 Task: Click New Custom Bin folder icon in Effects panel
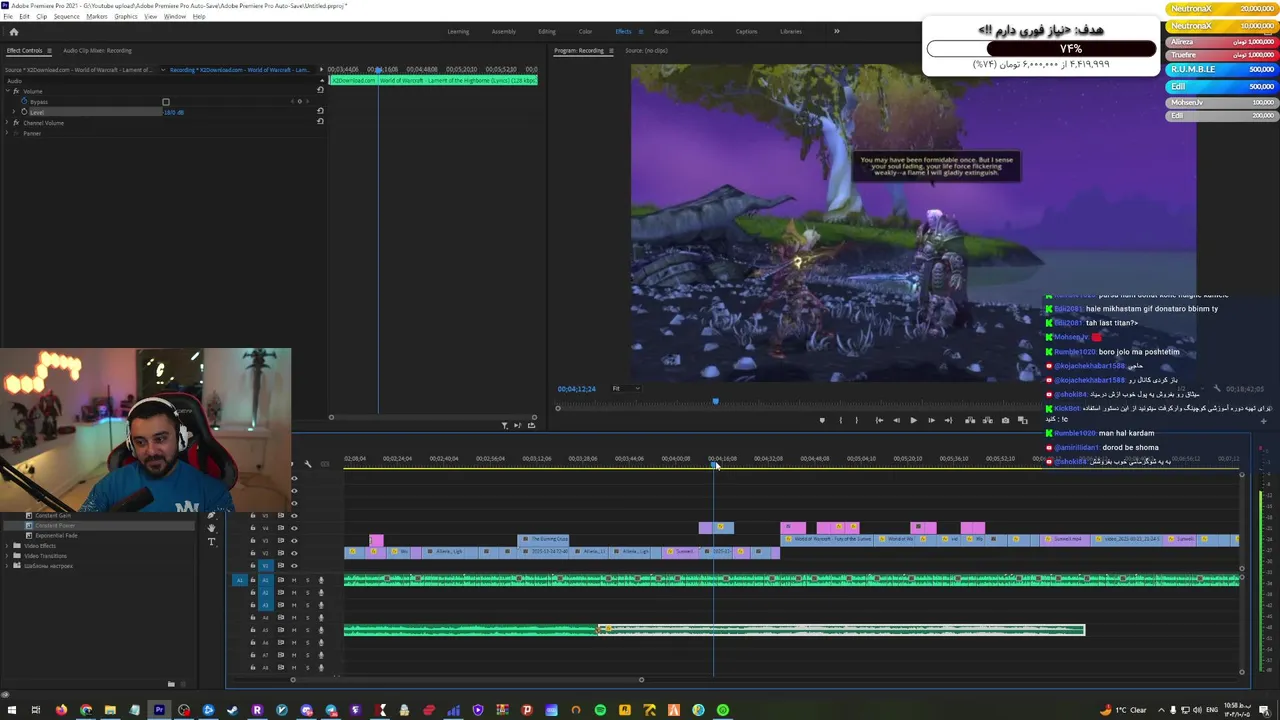pyautogui.click(x=171, y=684)
